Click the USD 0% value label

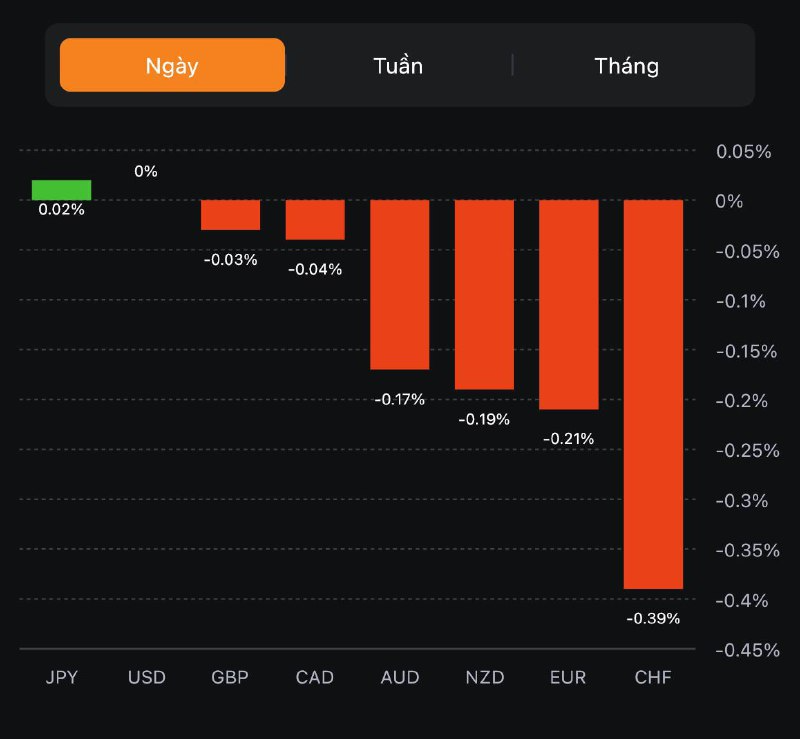pyautogui.click(x=146, y=171)
